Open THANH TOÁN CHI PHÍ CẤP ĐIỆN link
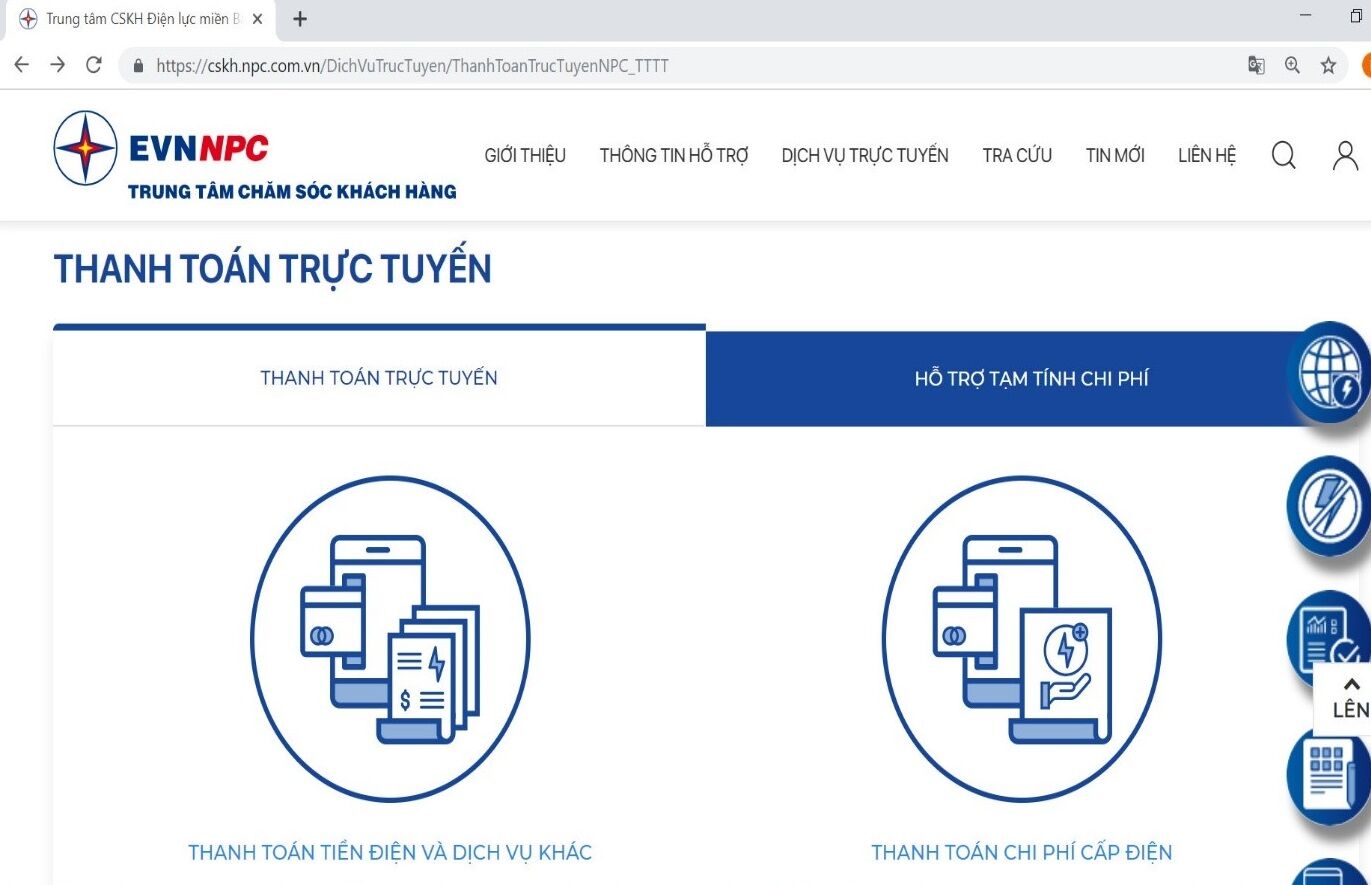Screen dimensions: 1371x885 coord(1021,853)
